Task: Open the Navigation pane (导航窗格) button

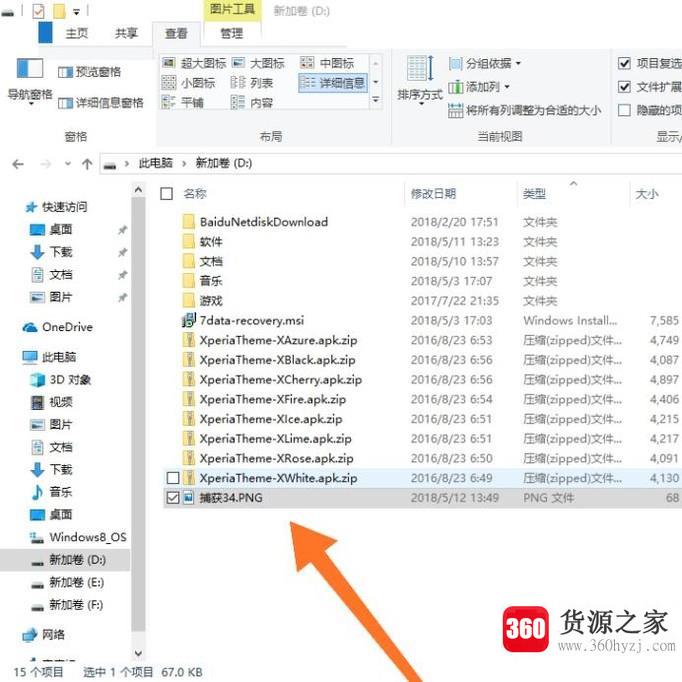Action: pyautogui.click(x=30, y=82)
